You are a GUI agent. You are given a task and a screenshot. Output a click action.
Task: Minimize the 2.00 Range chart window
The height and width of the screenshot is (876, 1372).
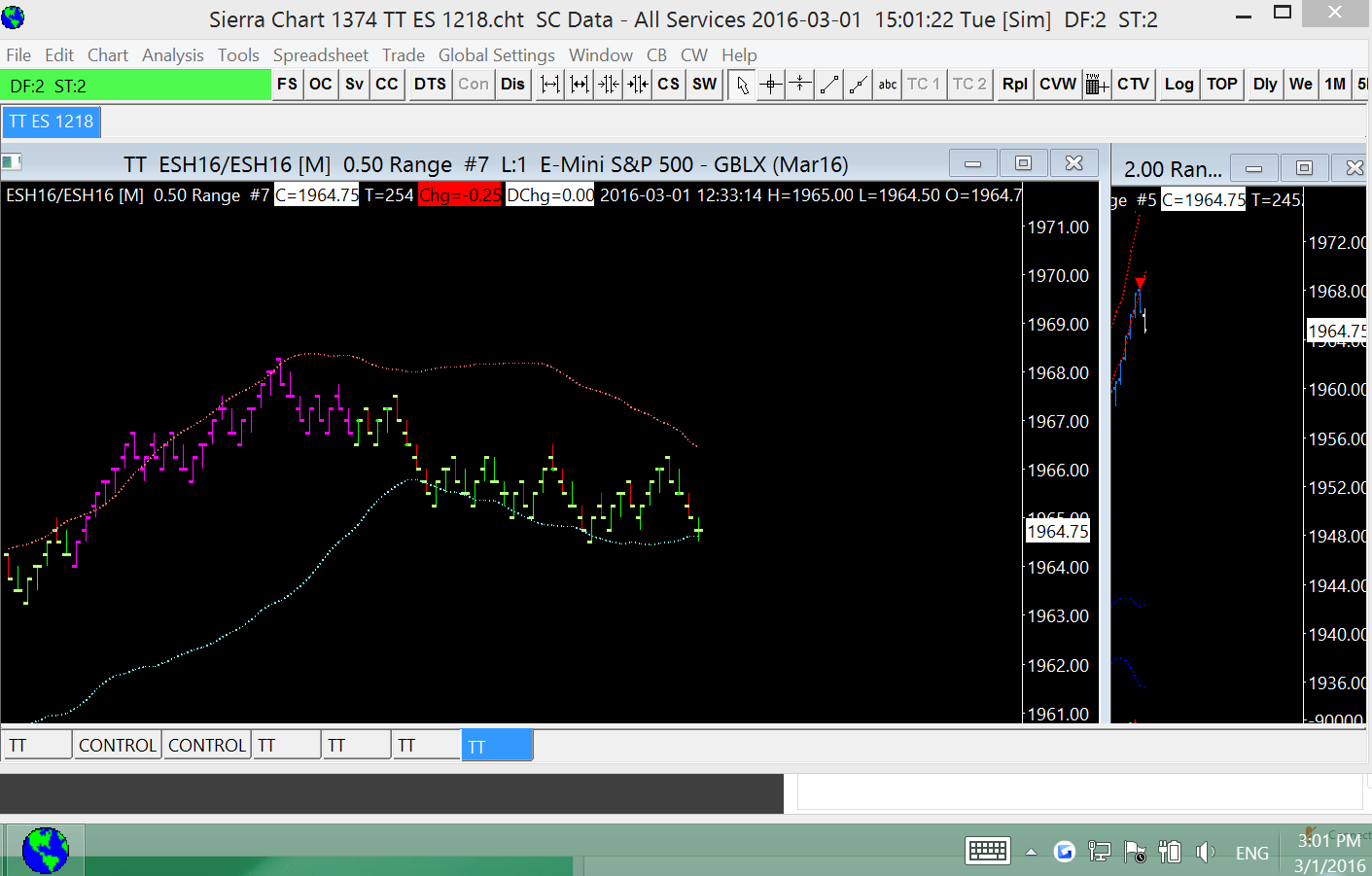[1254, 168]
